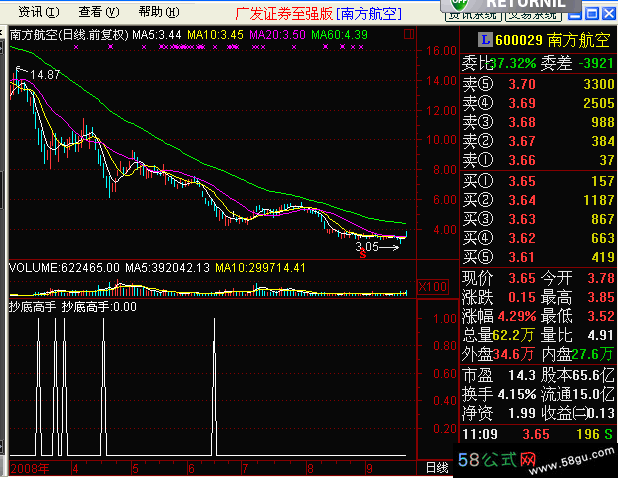Click the 外盘 34.6万 value
The image size is (618, 478).
click(x=513, y=354)
